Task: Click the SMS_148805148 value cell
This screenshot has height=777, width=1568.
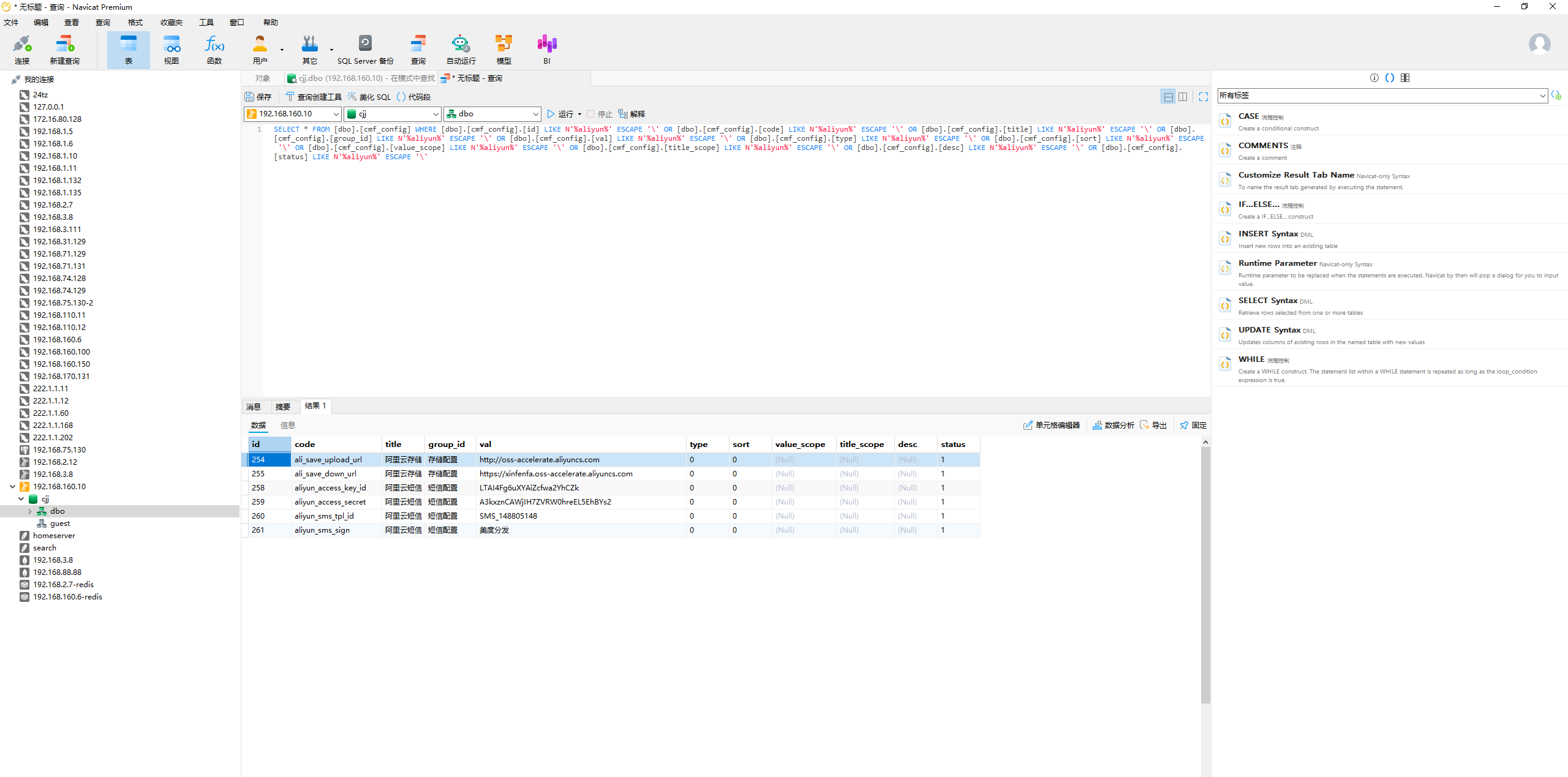Action: (x=581, y=516)
